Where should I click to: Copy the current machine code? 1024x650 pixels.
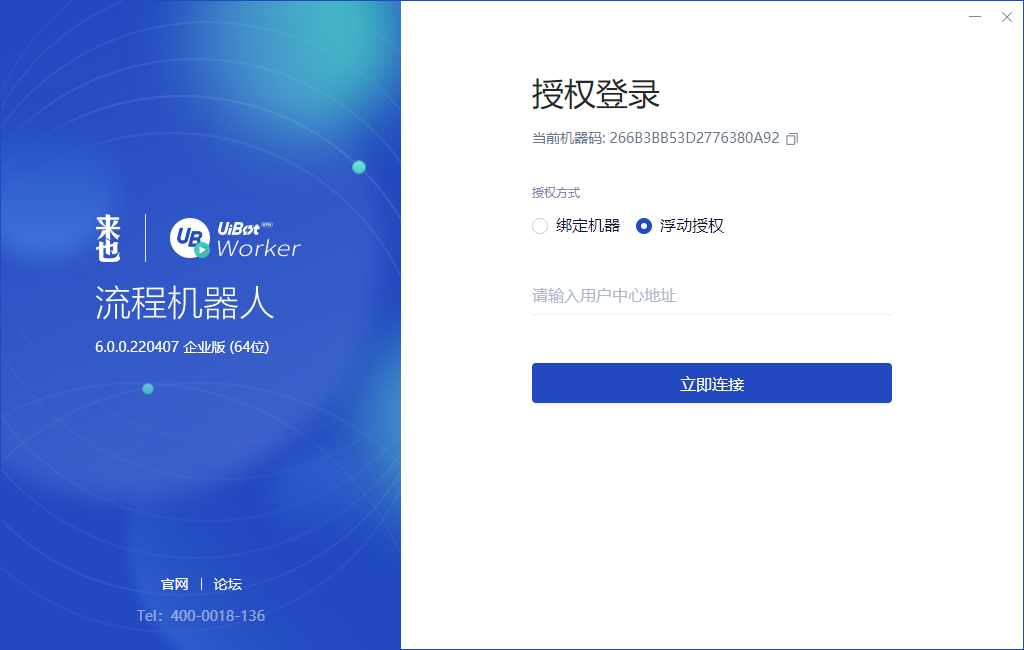tap(792, 138)
